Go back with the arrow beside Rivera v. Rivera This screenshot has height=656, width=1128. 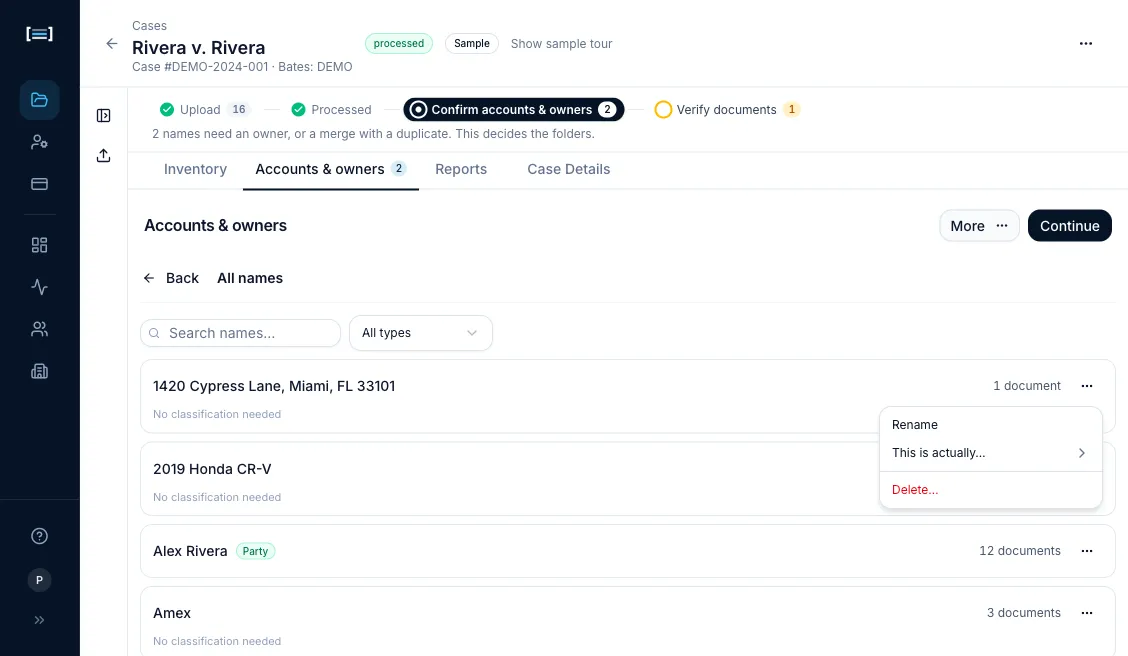tap(112, 44)
